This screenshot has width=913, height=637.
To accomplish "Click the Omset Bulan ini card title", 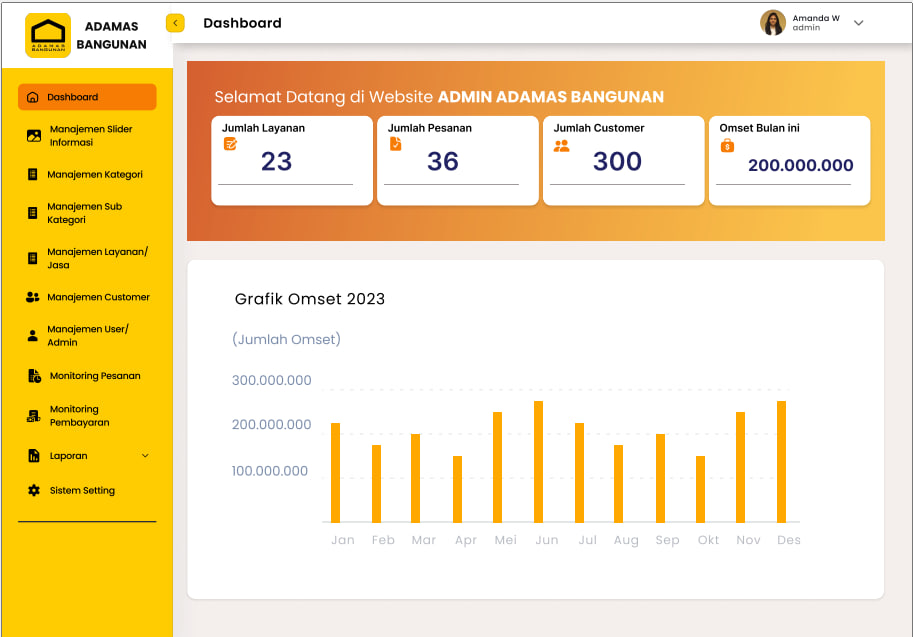I will (x=759, y=128).
